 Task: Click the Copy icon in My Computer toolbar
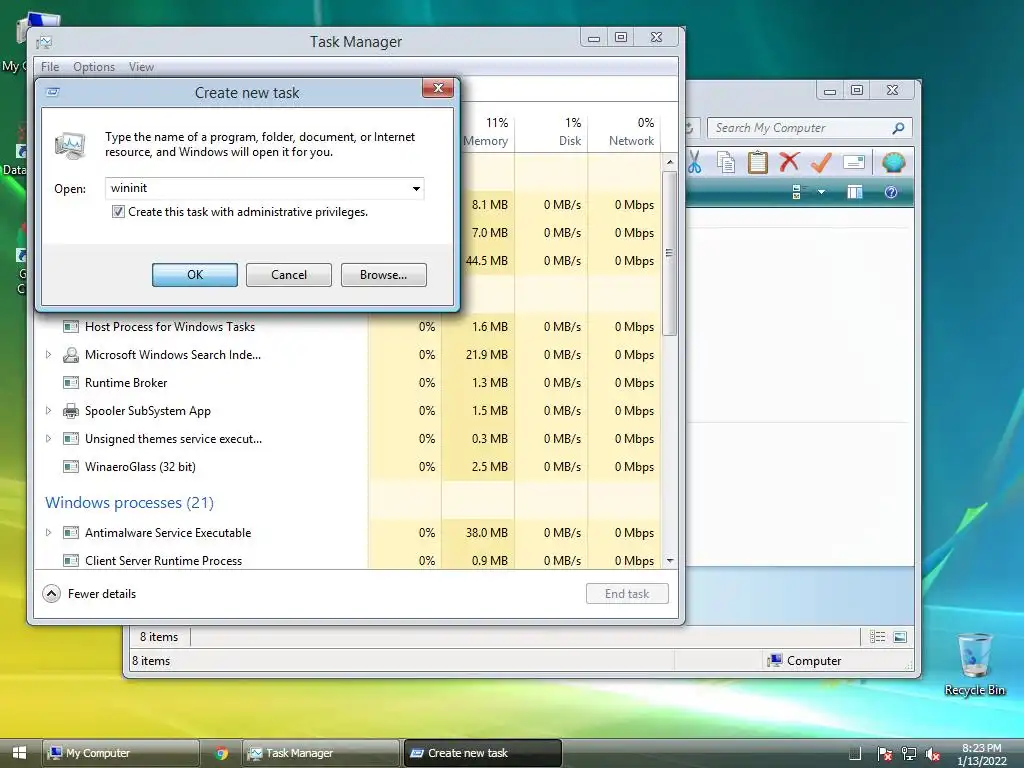point(726,163)
